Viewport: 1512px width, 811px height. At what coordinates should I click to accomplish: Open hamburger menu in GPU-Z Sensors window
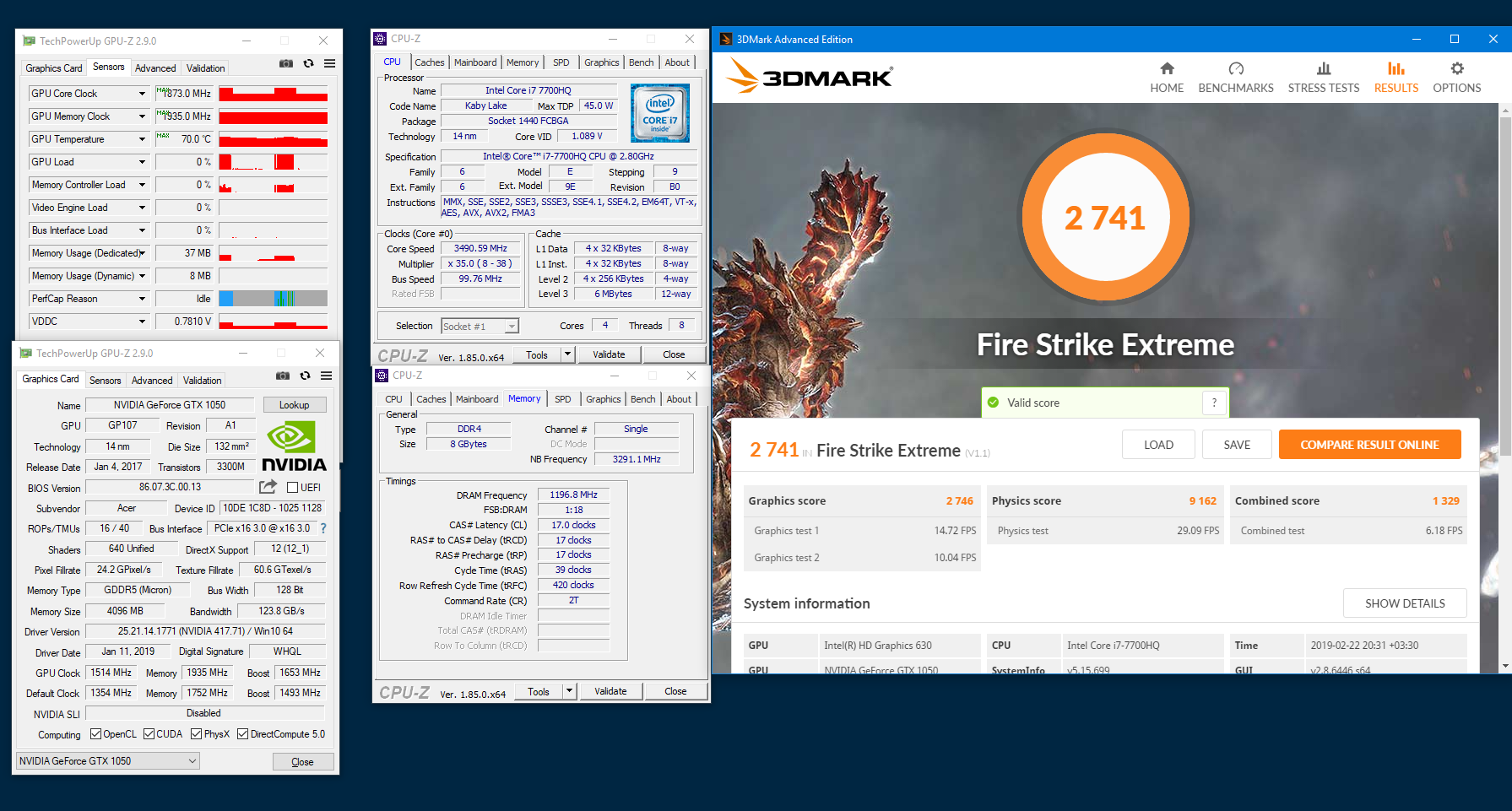(x=329, y=63)
